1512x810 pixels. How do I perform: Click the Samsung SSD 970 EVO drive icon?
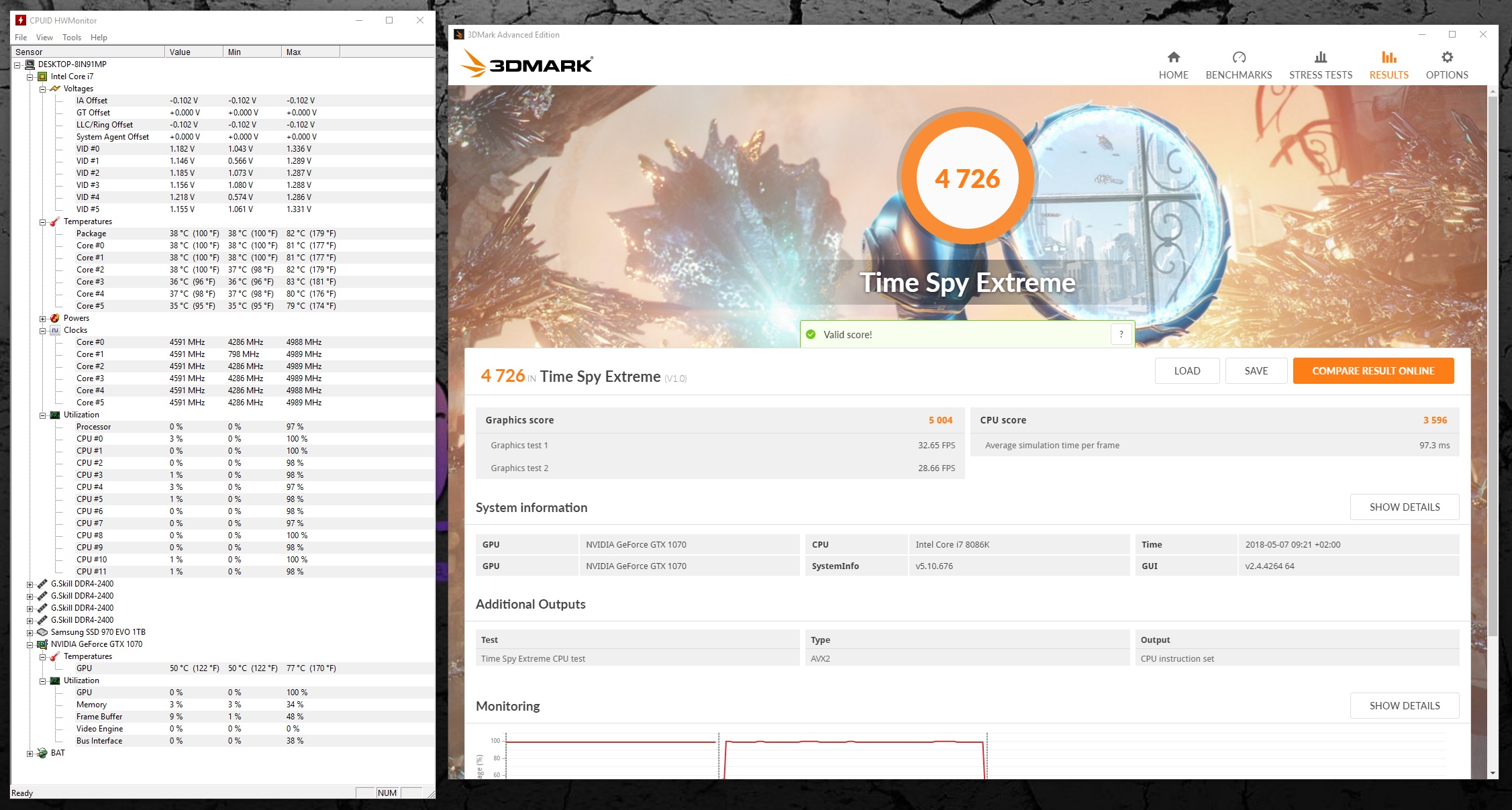coord(42,632)
